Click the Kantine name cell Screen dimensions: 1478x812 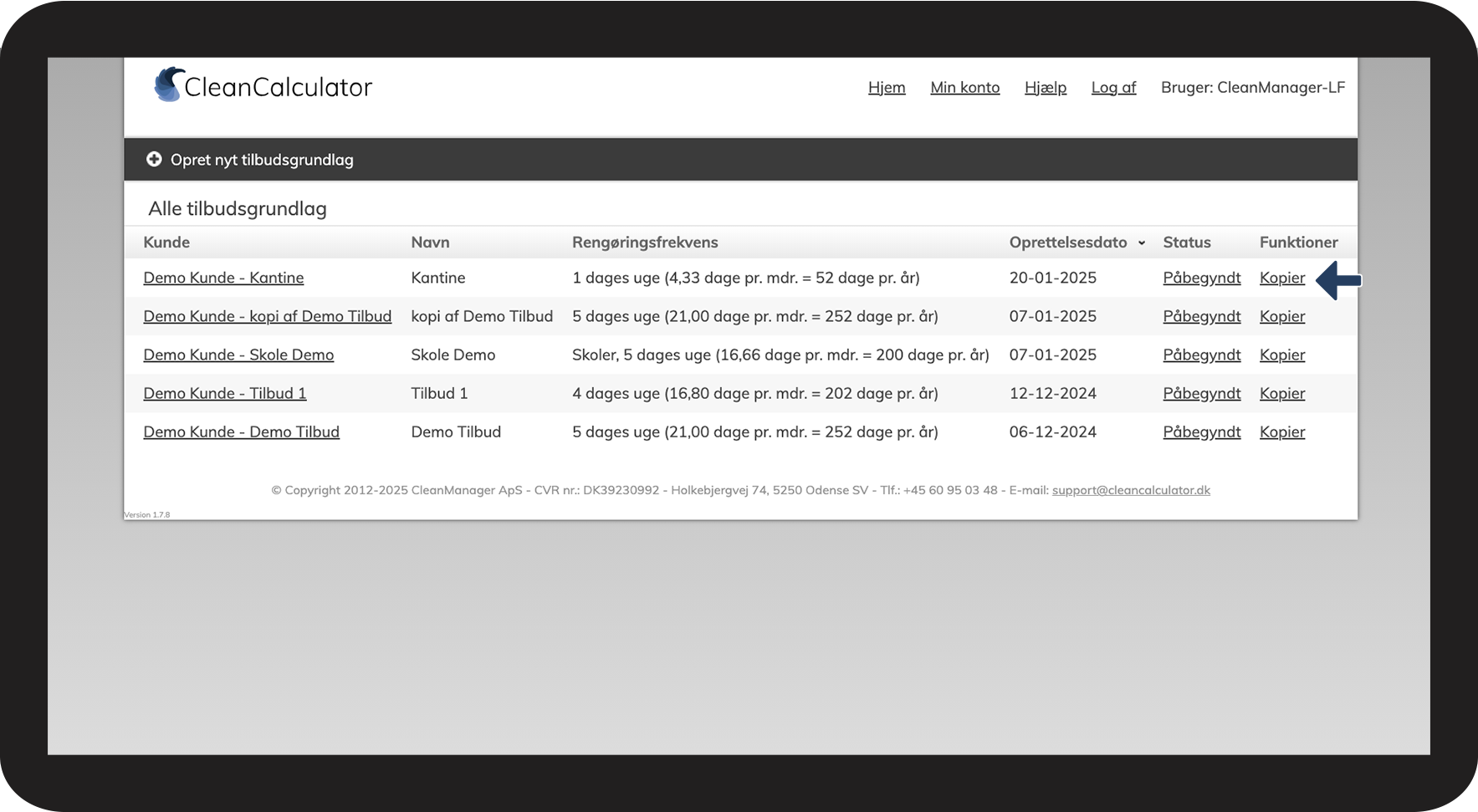coord(438,278)
